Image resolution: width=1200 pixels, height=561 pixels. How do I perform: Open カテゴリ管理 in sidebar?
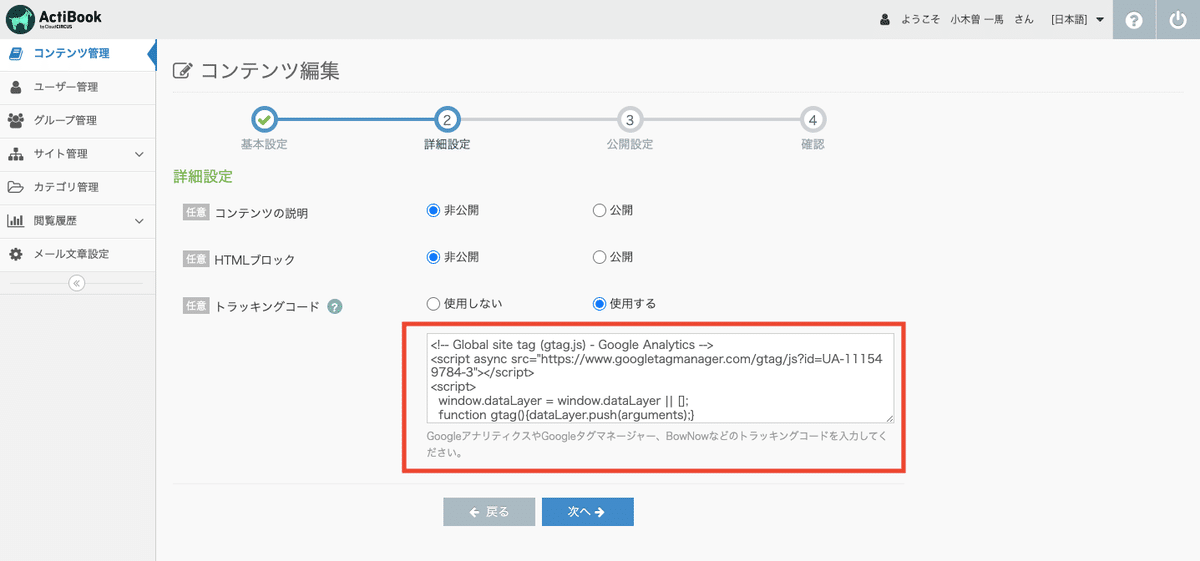pyautogui.click(x=78, y=187)
